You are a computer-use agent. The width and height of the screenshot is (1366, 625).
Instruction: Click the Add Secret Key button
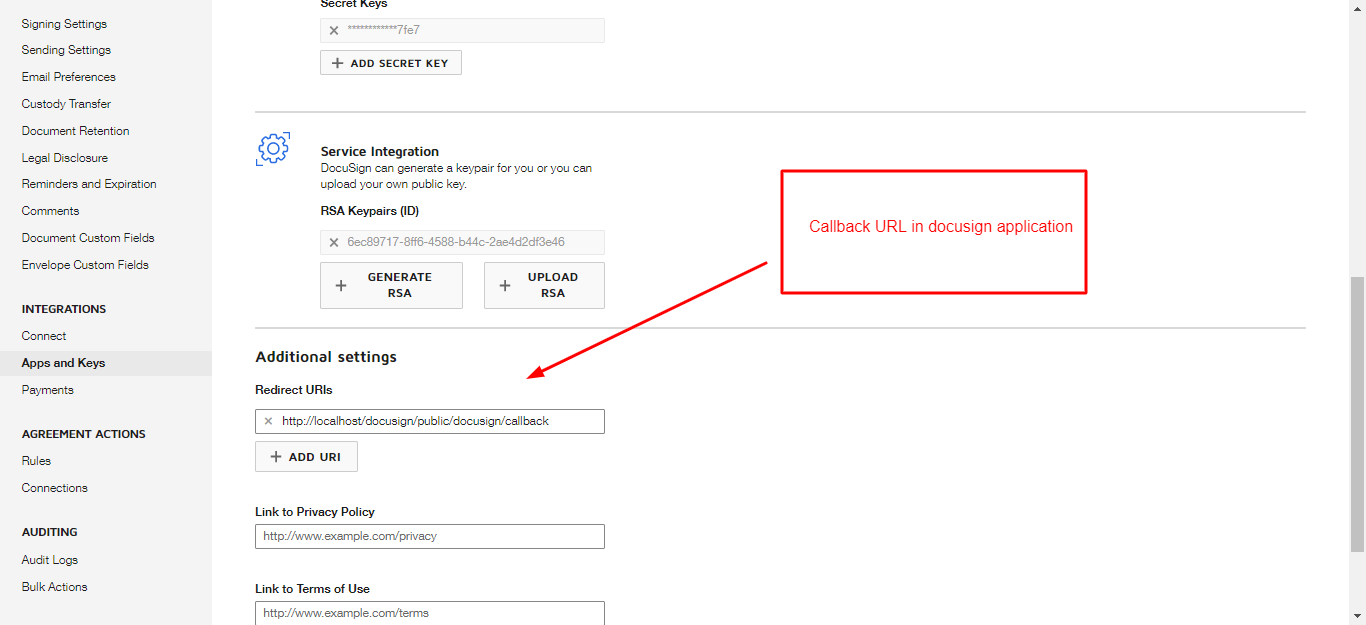[391, 63]
